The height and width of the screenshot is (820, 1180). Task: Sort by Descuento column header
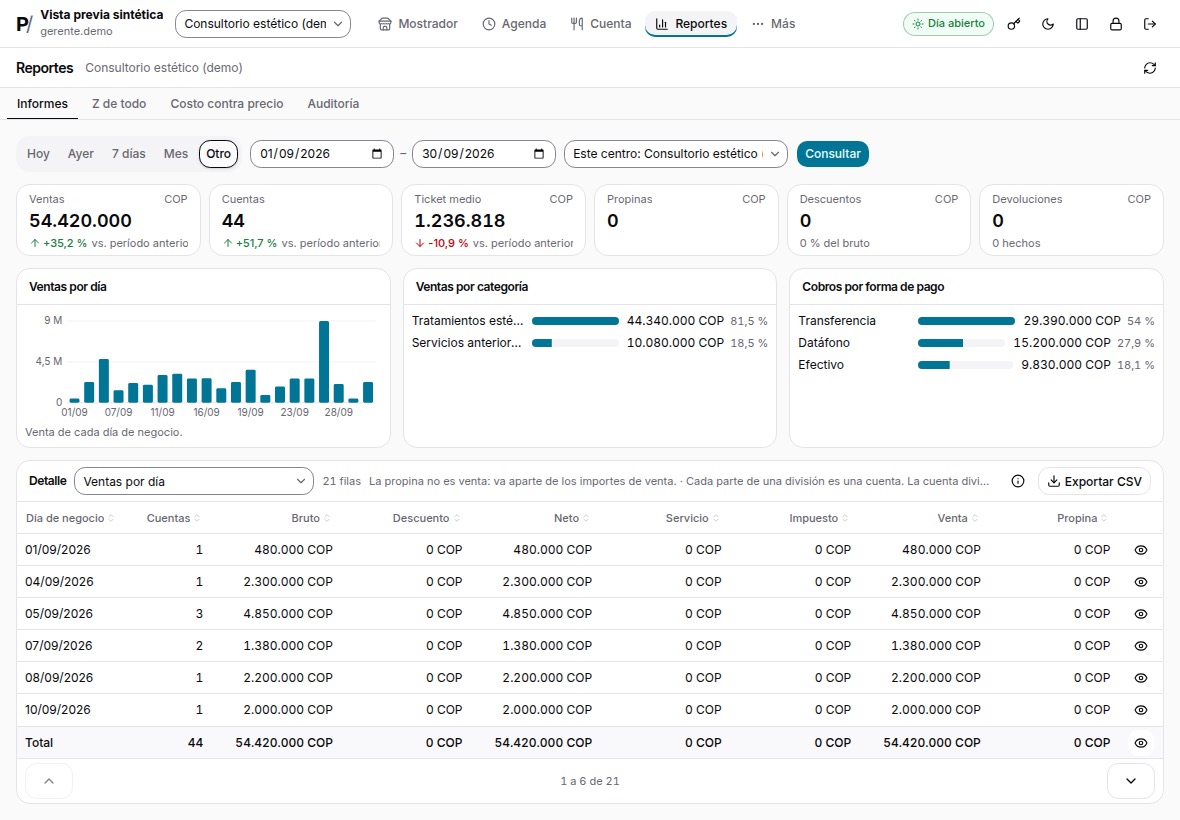pos(426,518)
